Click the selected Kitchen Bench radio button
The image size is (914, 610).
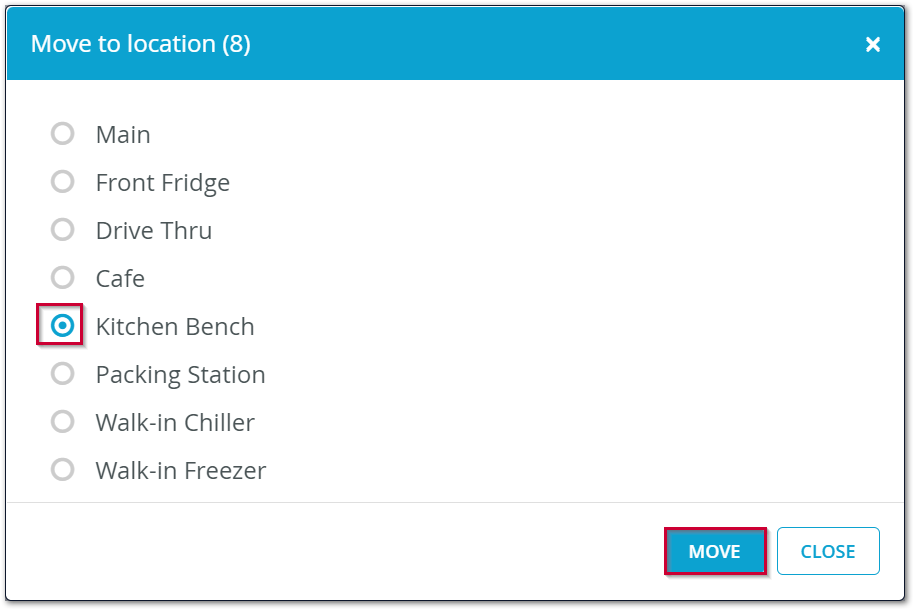click(63, 326)
